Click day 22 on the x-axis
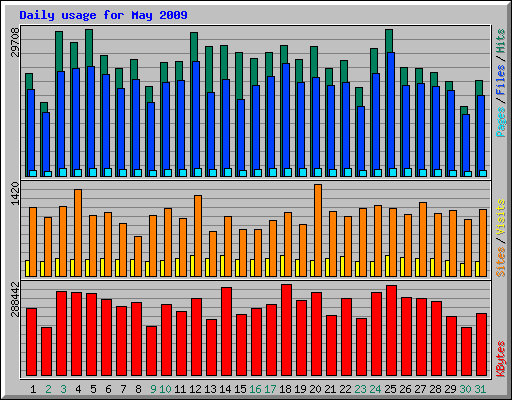This screenshot has width=512, height=400. pos(345,389)
